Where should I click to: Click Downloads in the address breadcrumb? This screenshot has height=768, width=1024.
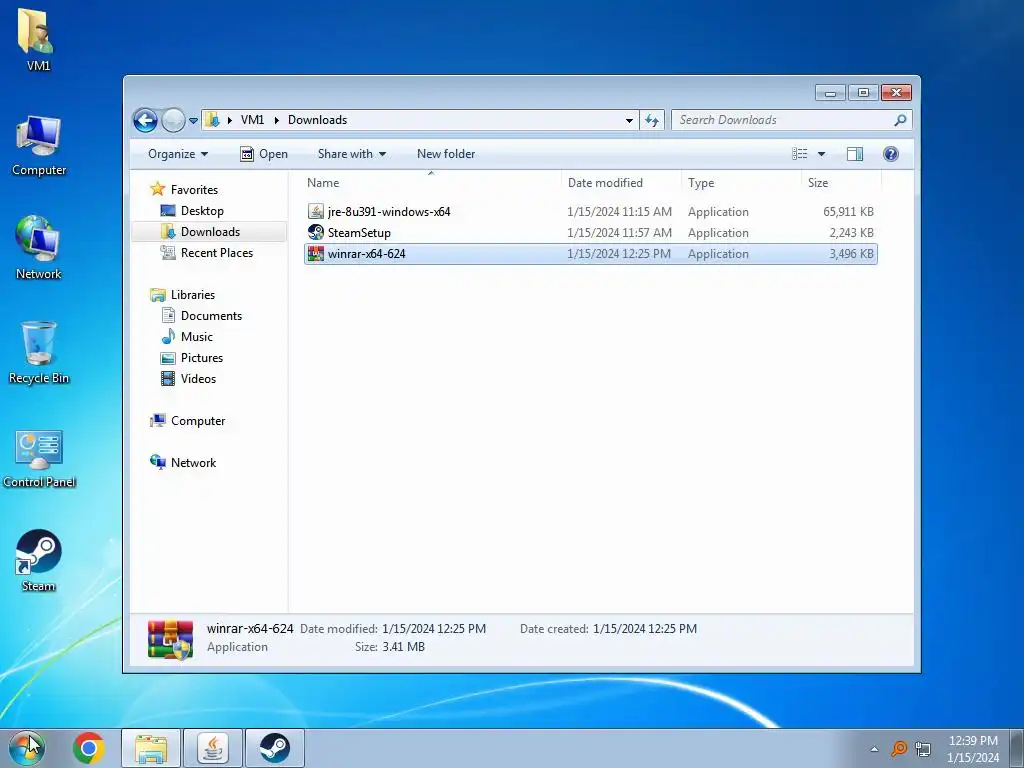317,120
